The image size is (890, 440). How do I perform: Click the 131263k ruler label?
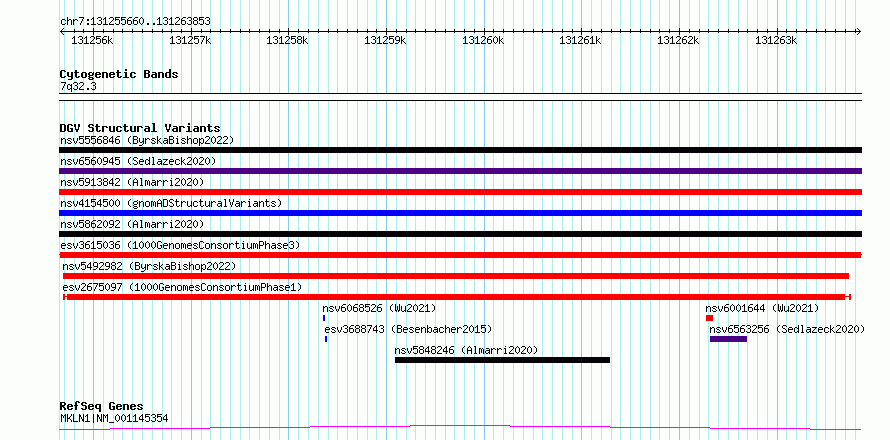pyautogui.click(x=776, y=40)
